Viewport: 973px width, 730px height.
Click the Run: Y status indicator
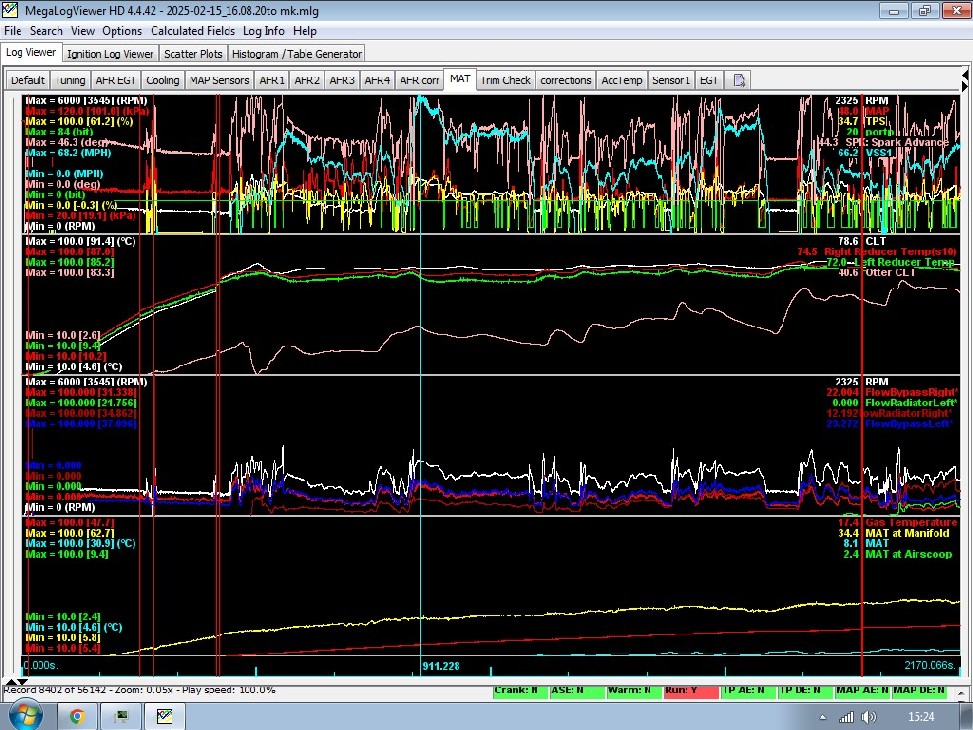point(690,690)
